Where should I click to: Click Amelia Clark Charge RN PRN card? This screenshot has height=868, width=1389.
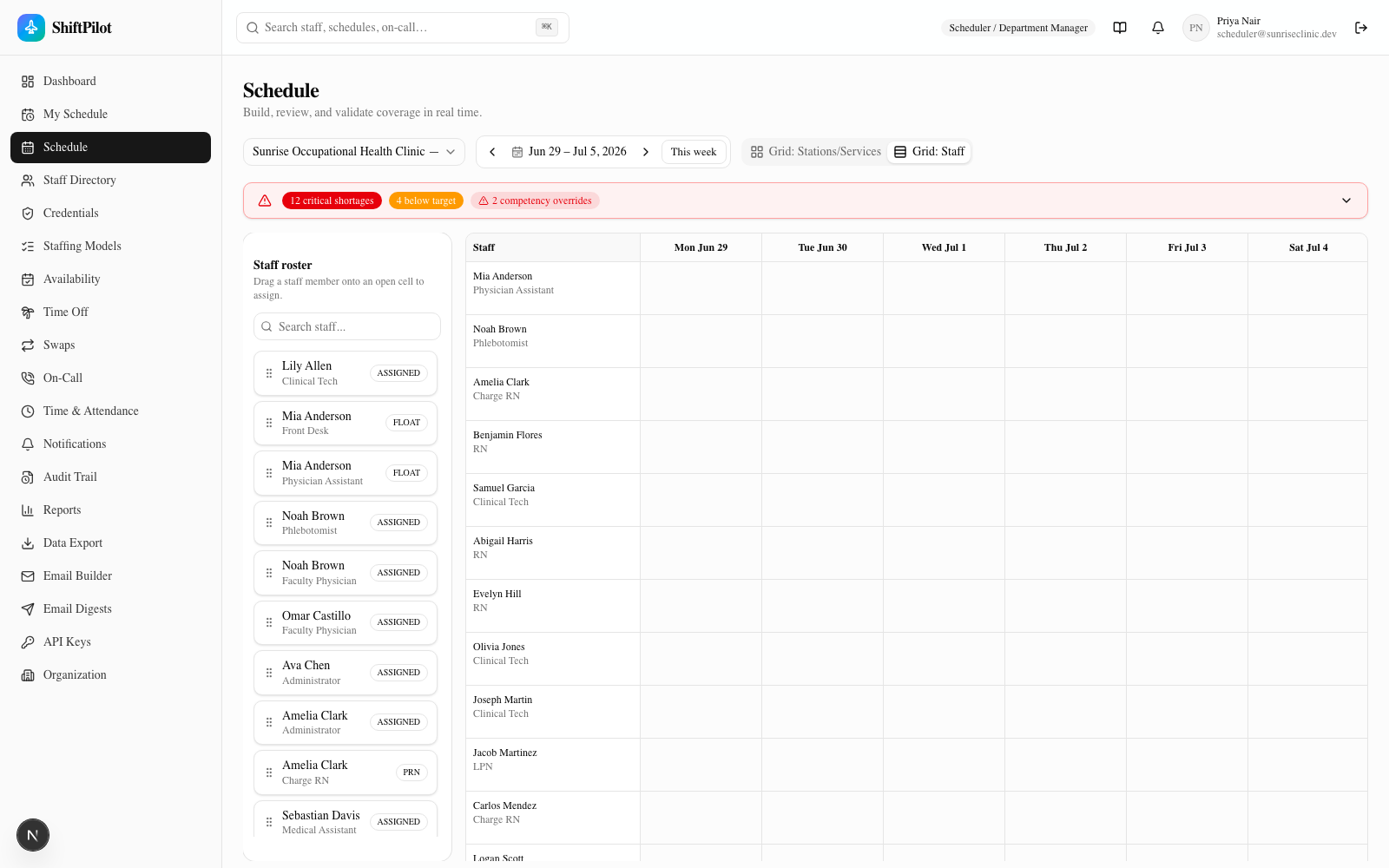346,773
